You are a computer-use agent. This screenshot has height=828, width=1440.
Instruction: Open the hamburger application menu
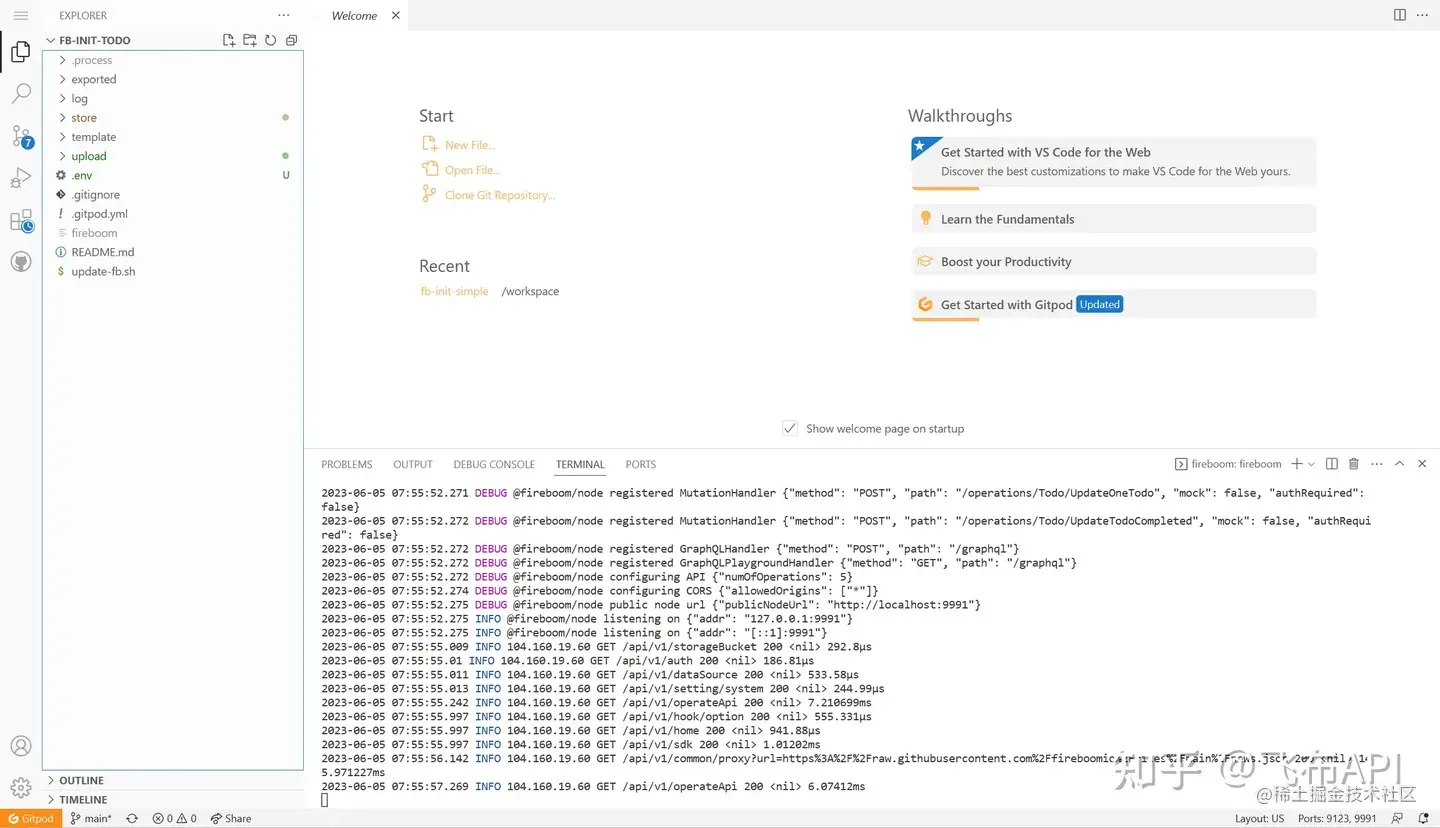(x=21, y=16)
